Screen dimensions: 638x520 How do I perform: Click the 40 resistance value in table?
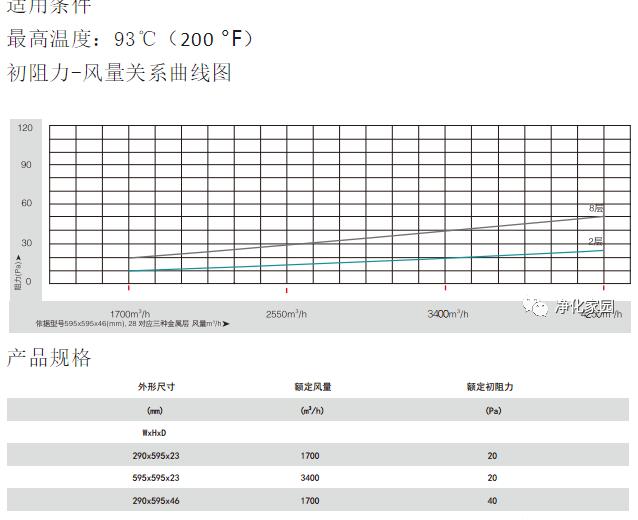click(x=492, y=501)
